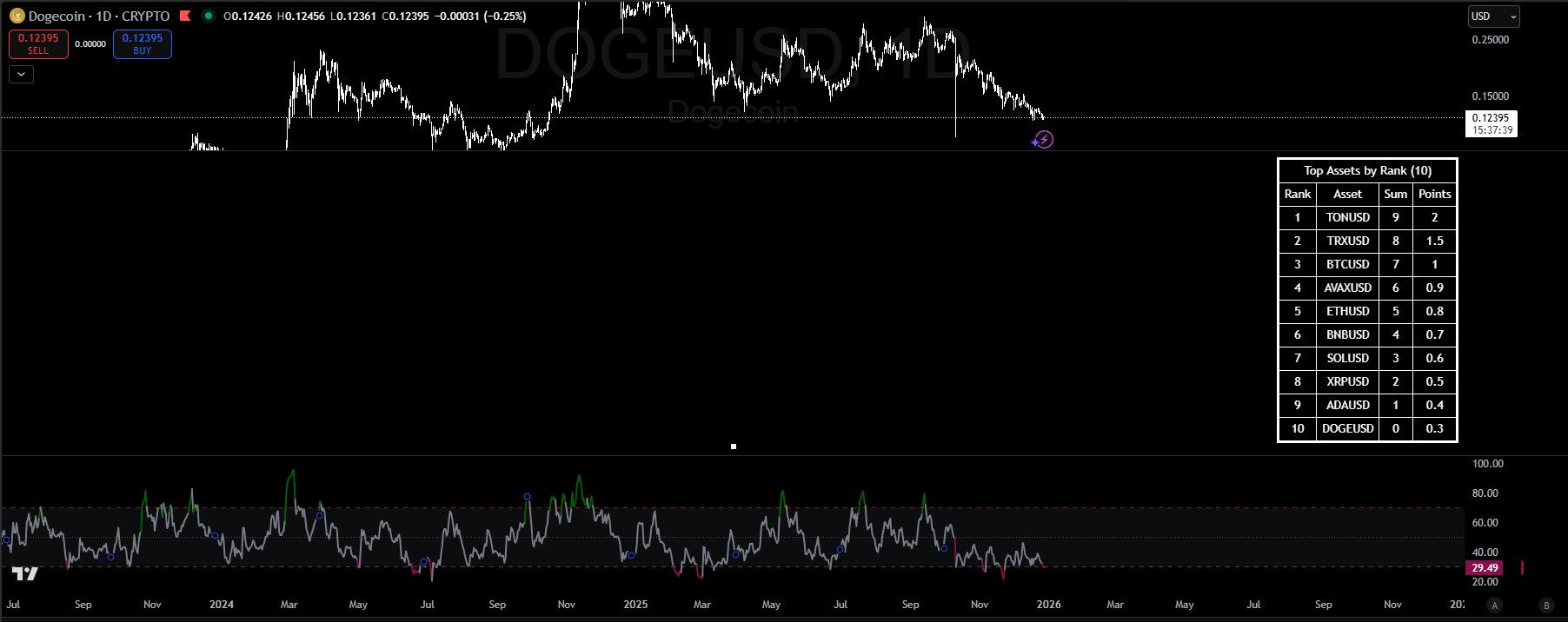Click the low price value L0.12361
The height and width of the screenshot is (622, 1568).
pyautogui.click(x=353, y=16)
